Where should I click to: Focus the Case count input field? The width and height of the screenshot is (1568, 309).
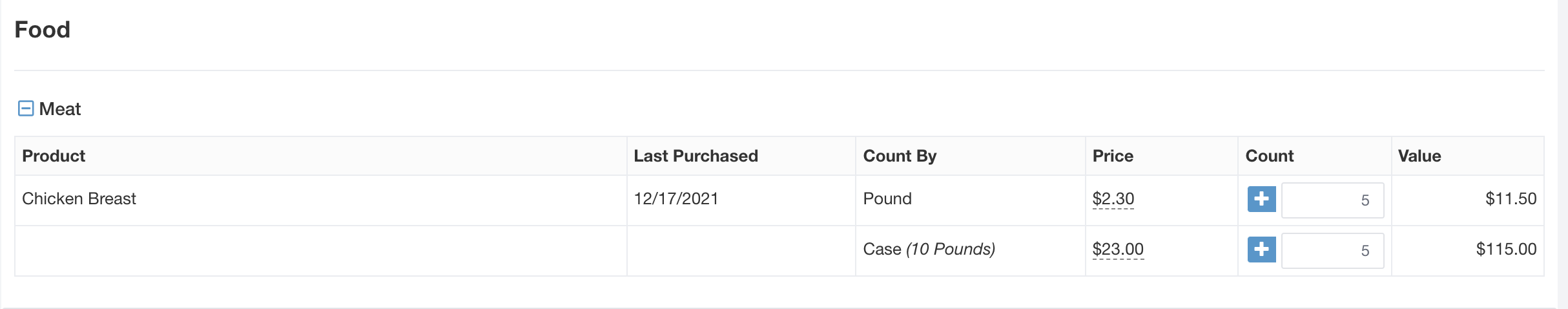[1332, 251]
